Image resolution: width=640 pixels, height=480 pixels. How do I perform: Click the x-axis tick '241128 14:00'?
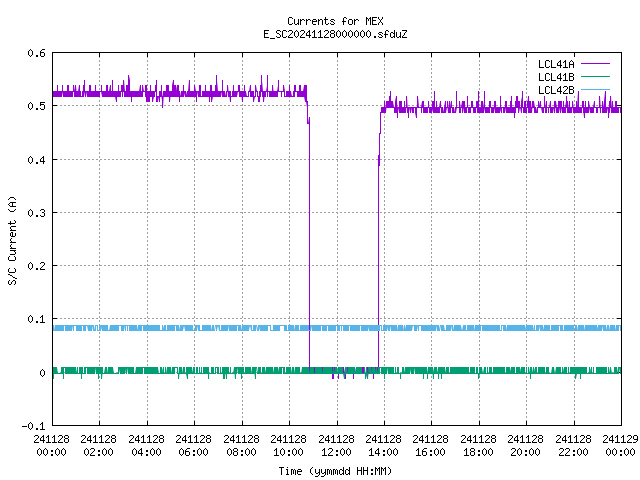pos(383,445)
